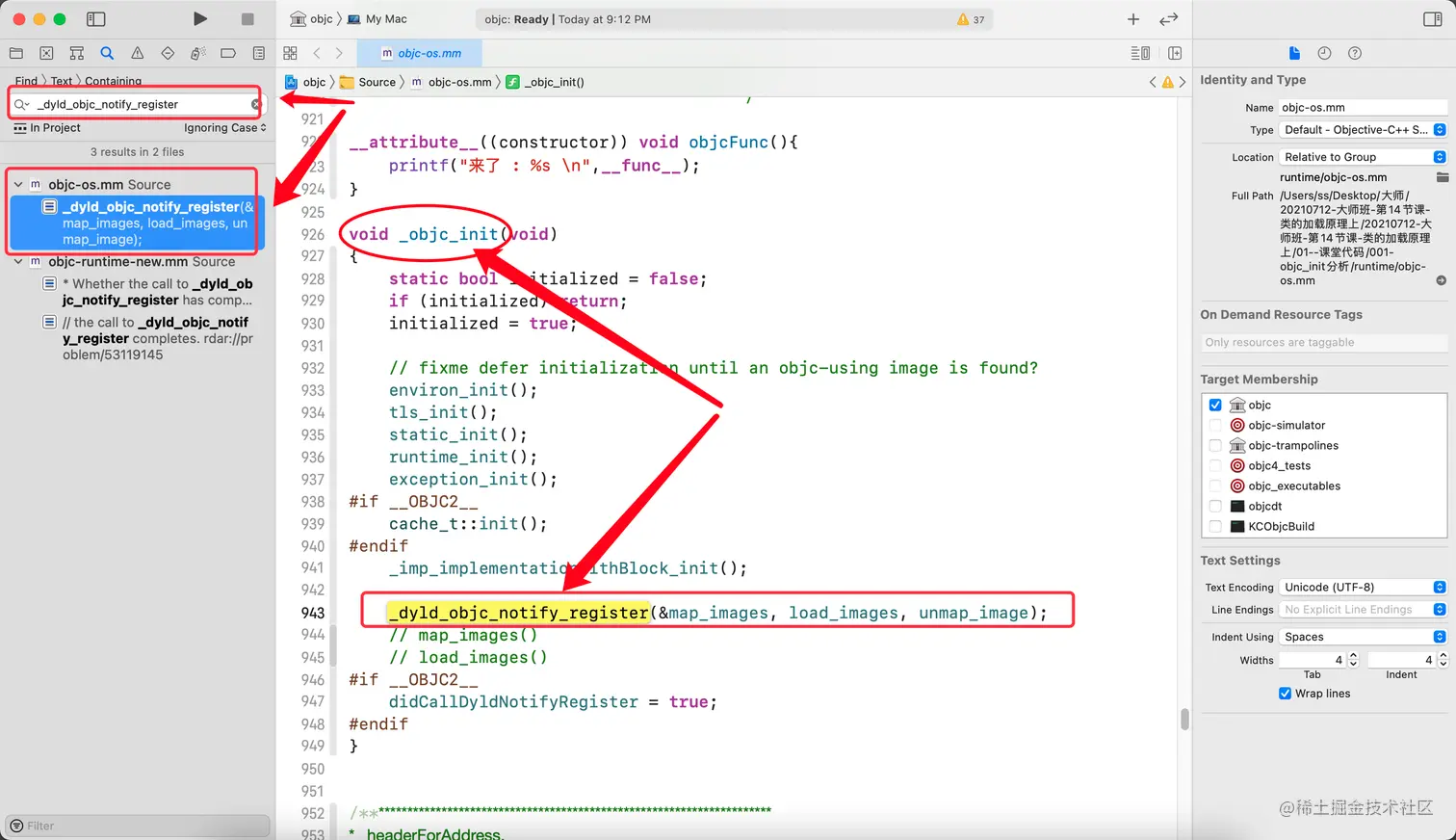
Task: Open code review arrows button
Action: tap(1169, 19)
